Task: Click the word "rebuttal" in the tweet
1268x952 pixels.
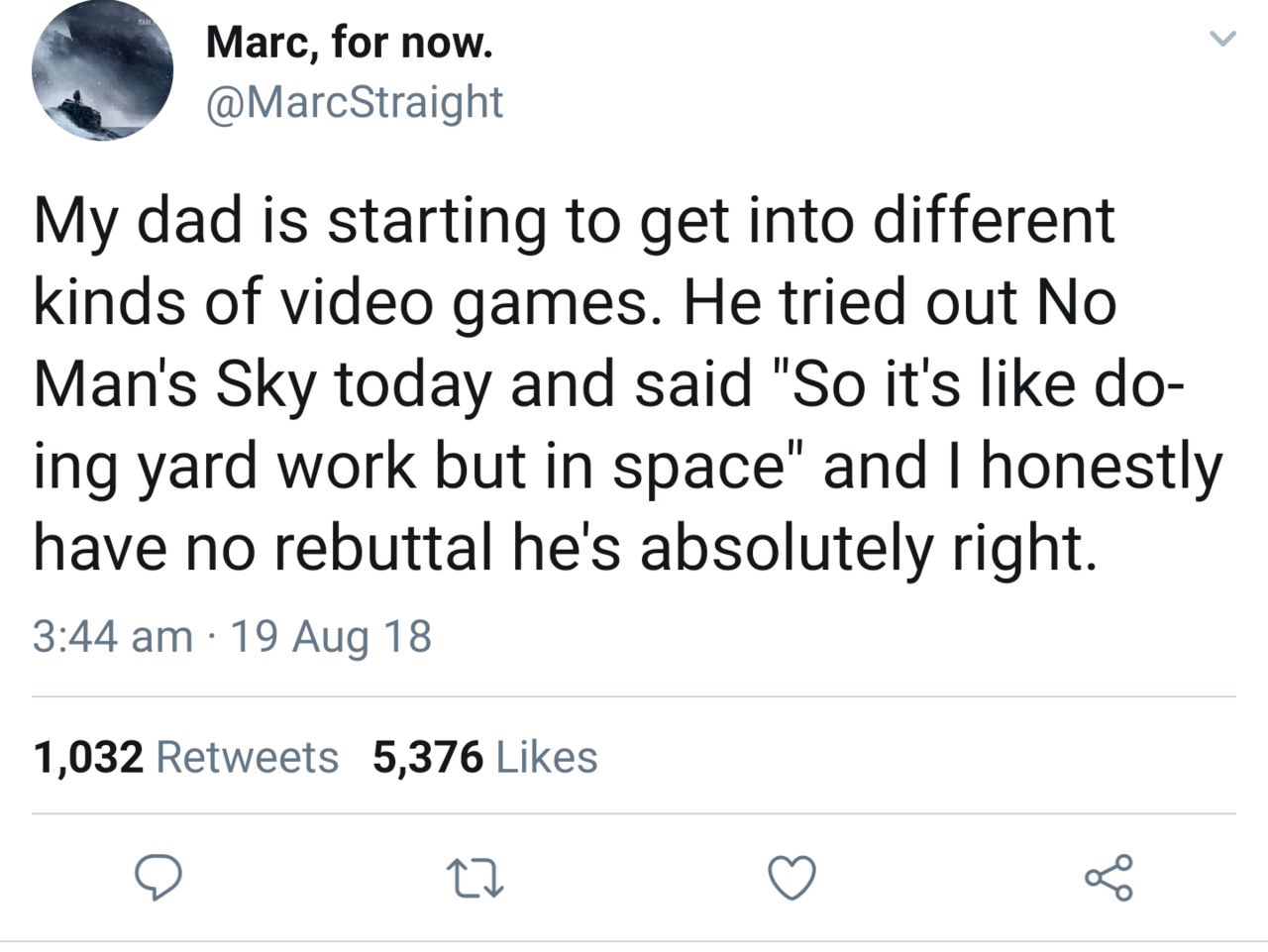Action: pyautogui.click(x=382, y=548)
